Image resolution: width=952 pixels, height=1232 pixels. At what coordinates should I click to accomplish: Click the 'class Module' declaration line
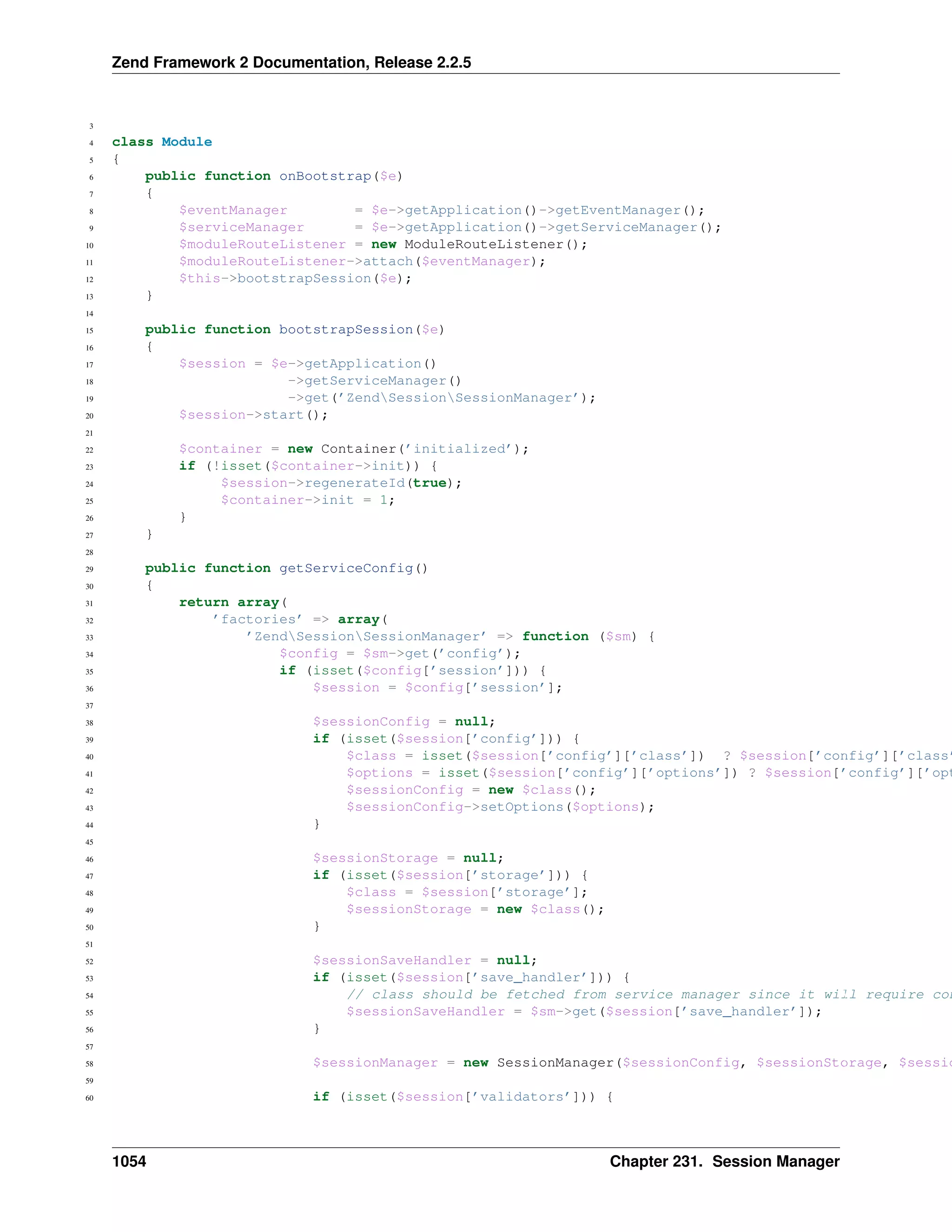[162, 142]
